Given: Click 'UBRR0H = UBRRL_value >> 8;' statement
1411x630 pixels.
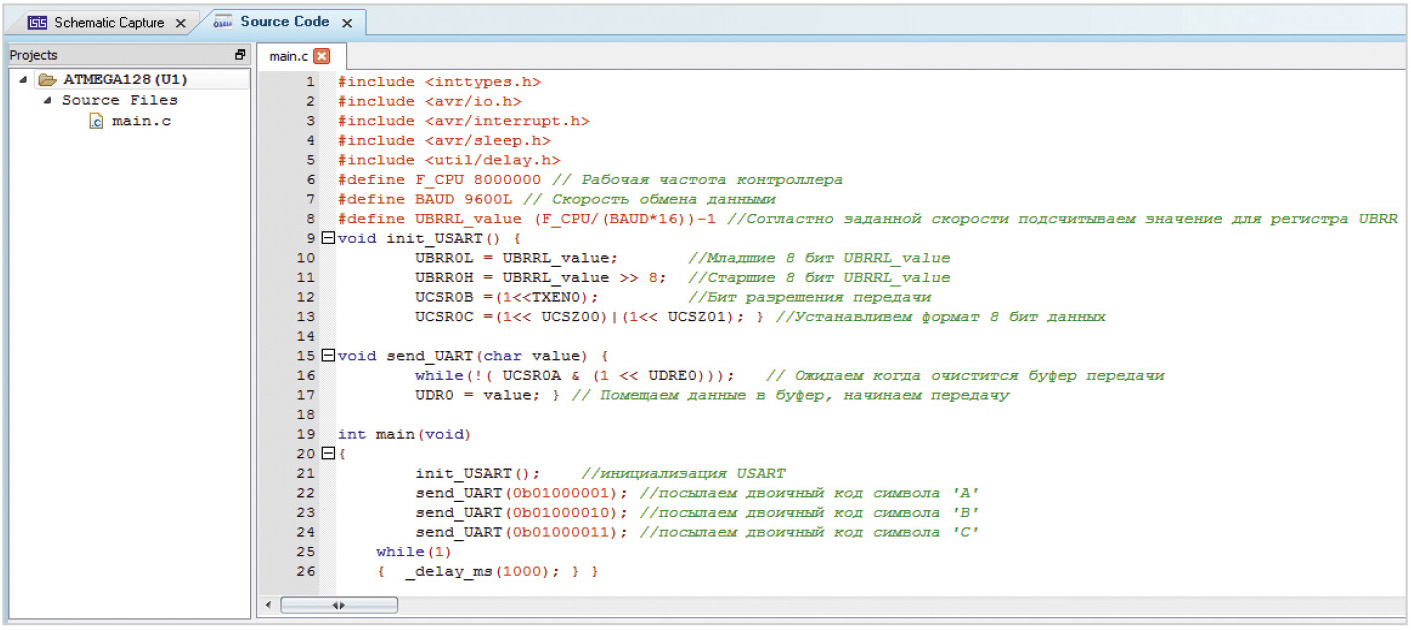Looking at the screenshot, I should pos(541,277).
